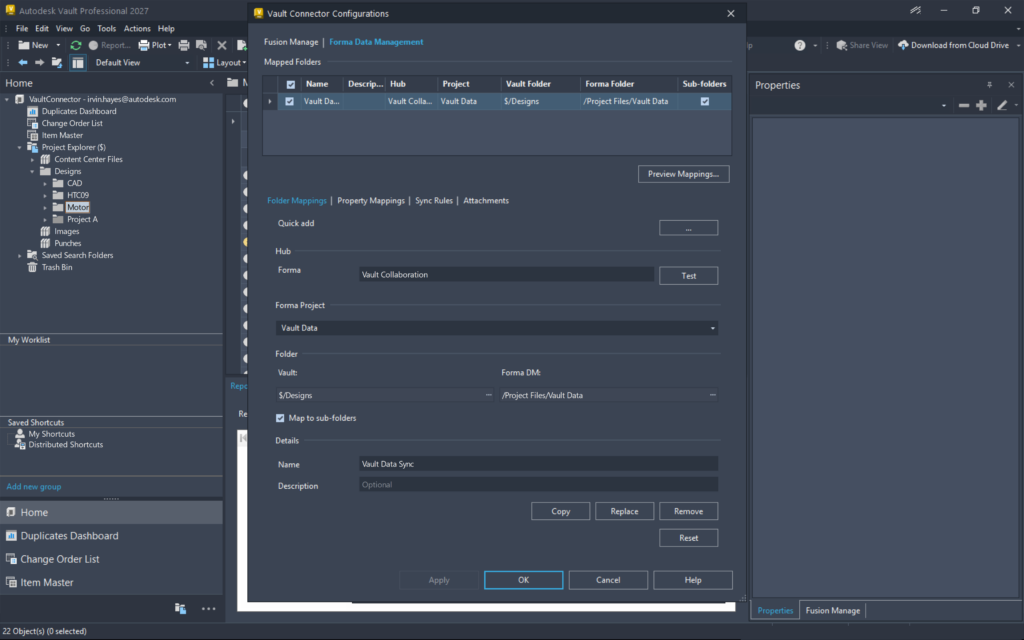
Task: Open navigation options three-dots icon
Action: [x=208, y=609]
